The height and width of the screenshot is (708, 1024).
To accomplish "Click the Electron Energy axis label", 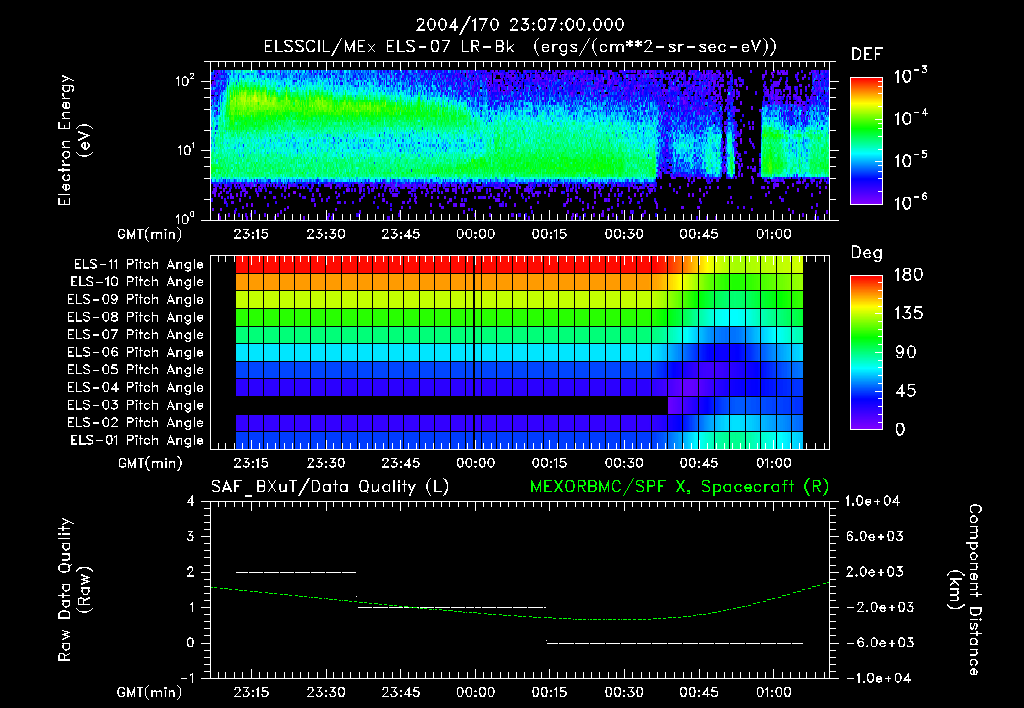I will coord(74,140).
